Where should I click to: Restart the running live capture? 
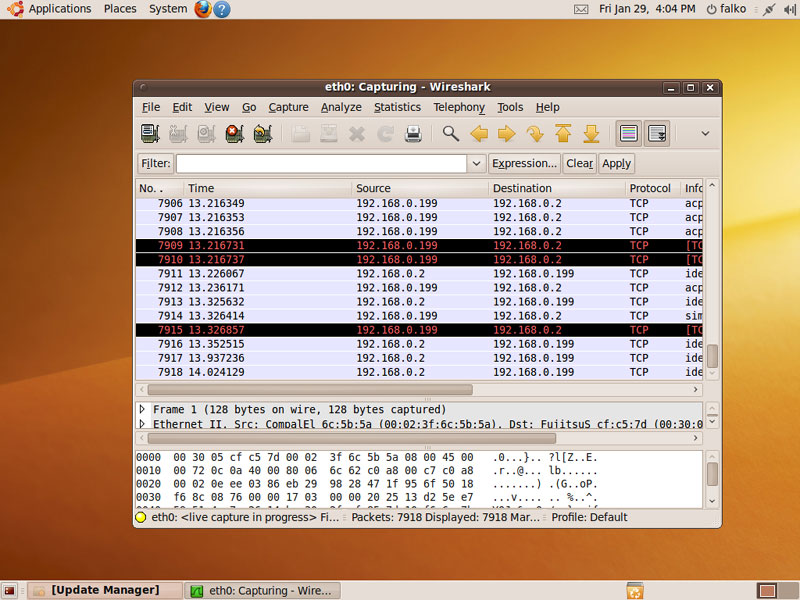263,134
